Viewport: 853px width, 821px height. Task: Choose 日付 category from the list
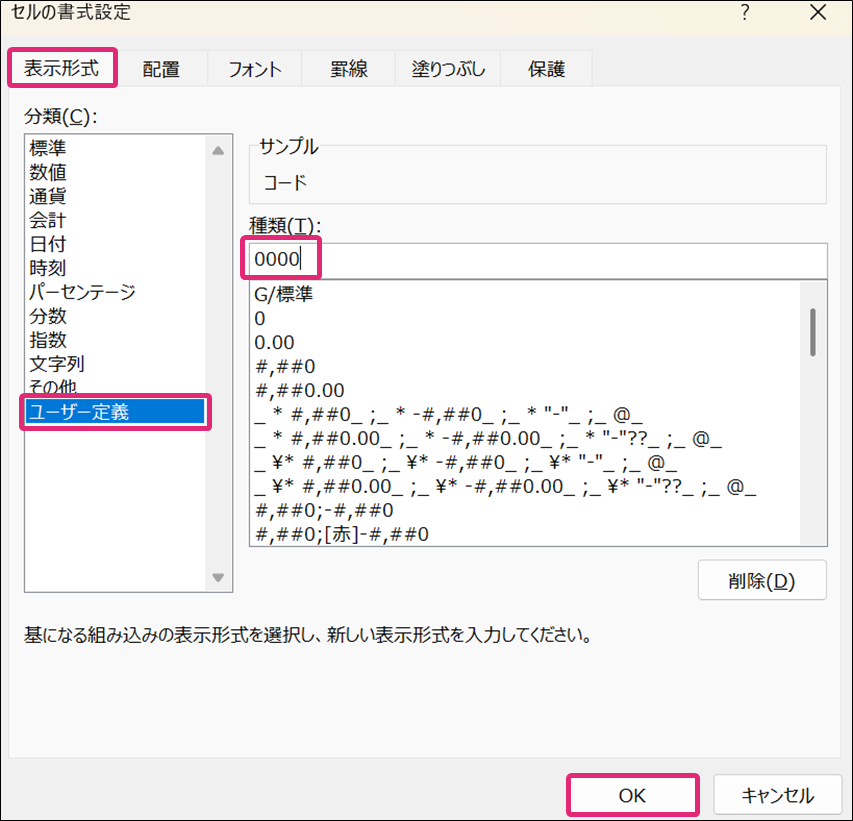(48, 244)
